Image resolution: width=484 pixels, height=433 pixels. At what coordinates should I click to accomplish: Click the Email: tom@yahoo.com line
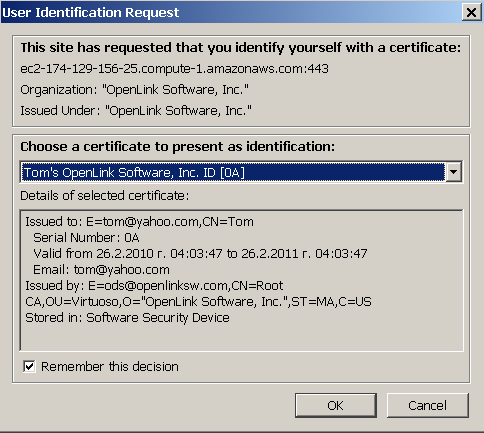101,270
